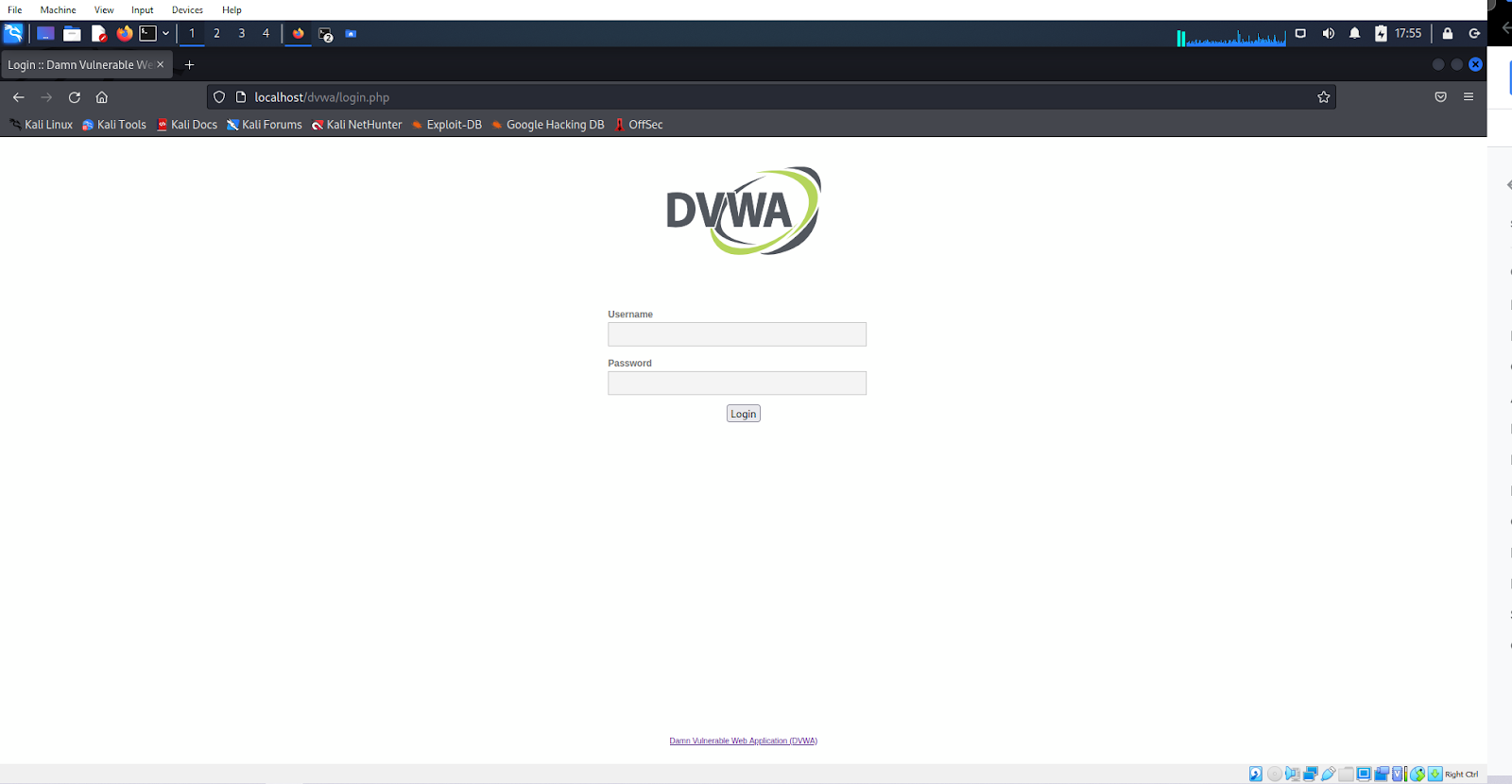
Task: Switch to workspace 2
Action: pyautogui.click(x=216, y=33)
